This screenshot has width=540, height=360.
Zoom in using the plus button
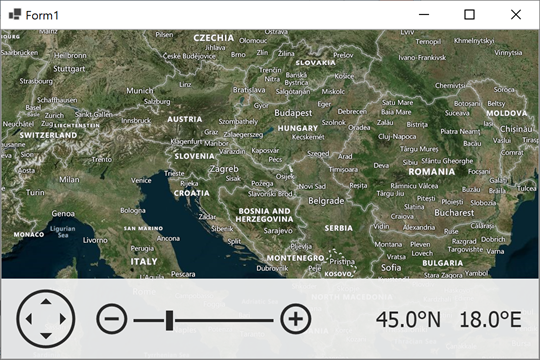[x=295, y=319]
